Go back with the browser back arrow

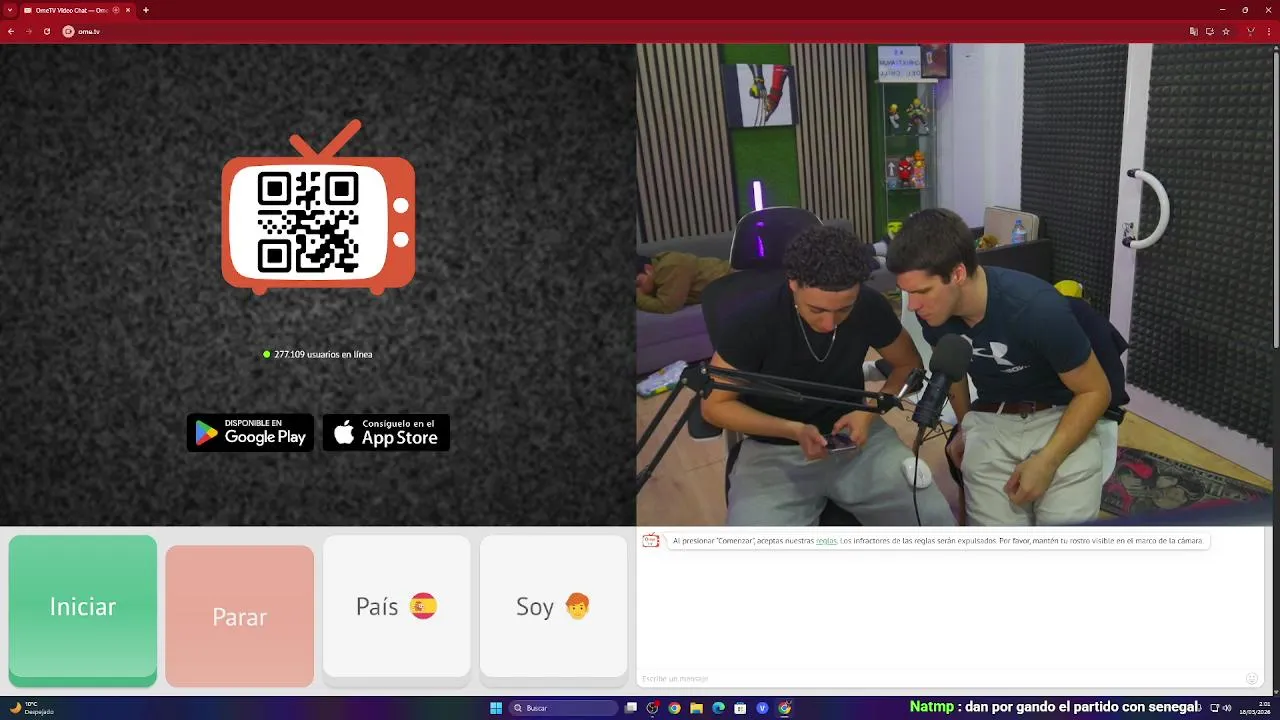11,31
